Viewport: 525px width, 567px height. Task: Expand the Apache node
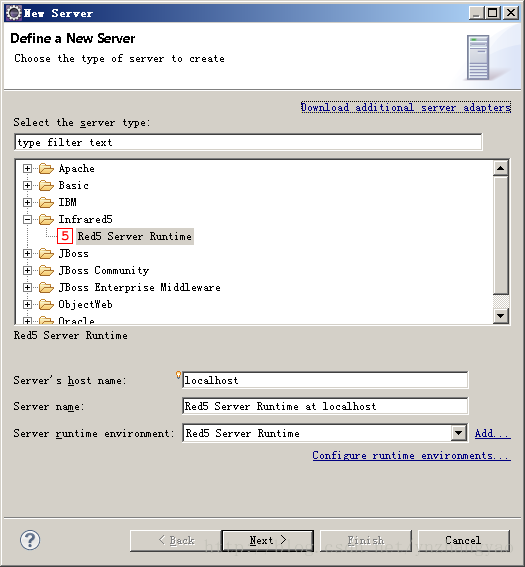pyautogui.click(x=27, y=169)
